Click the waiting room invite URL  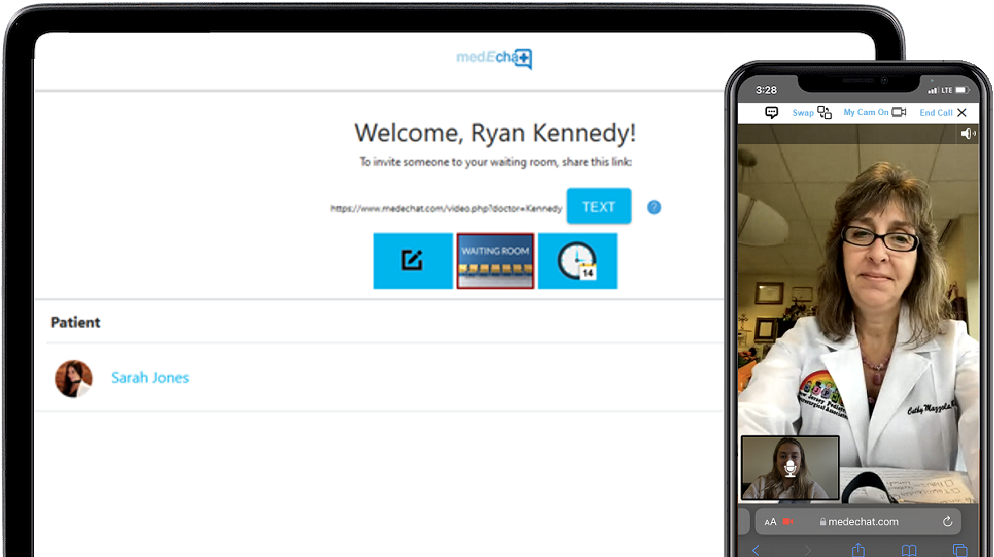pyautogui.click(x=445, y=209)
